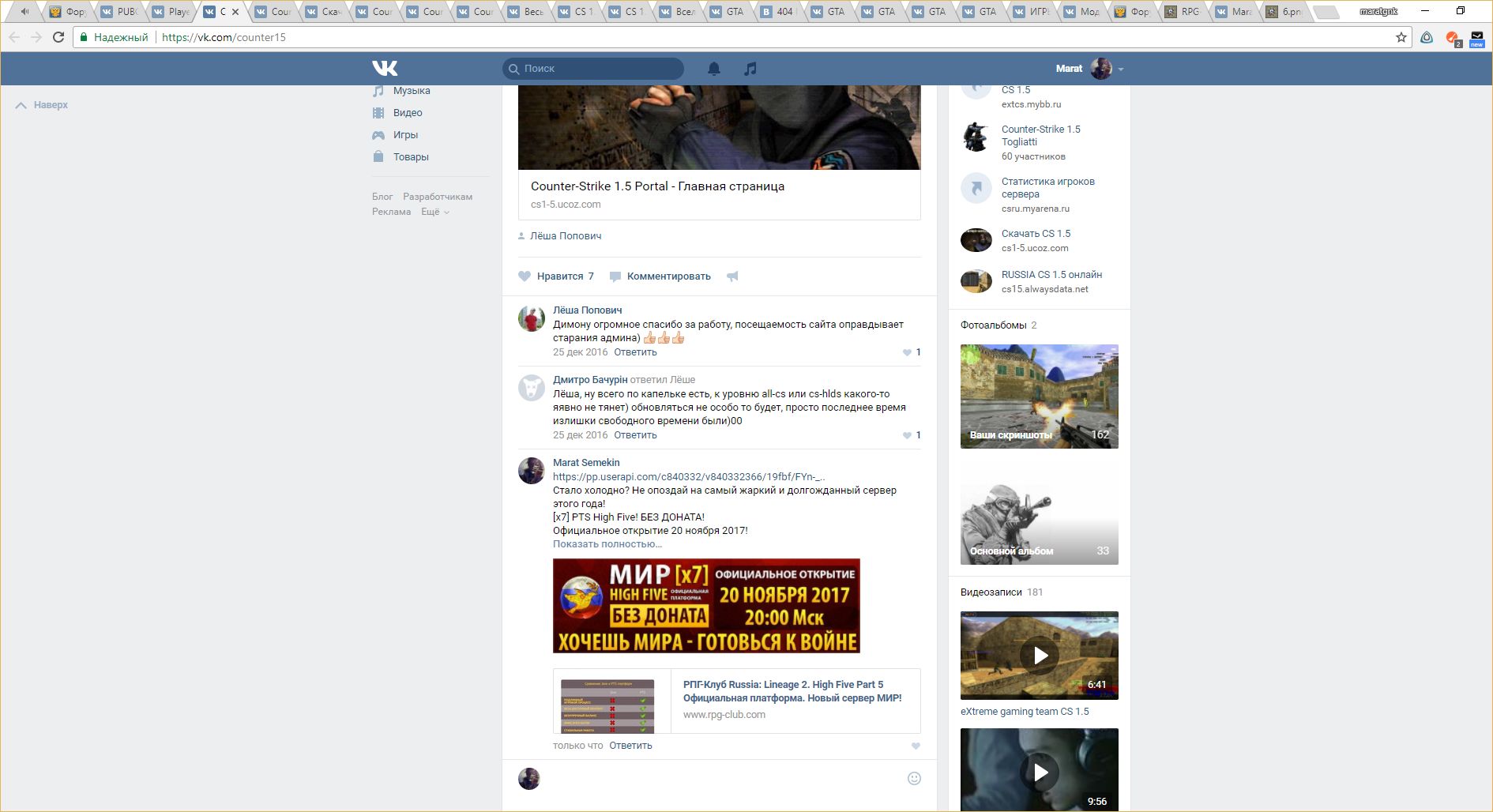The width and height of the screenshot is (1493, 812).
Task: Open МИР x7 High Five banner image
Action: [x=706, y=606]
